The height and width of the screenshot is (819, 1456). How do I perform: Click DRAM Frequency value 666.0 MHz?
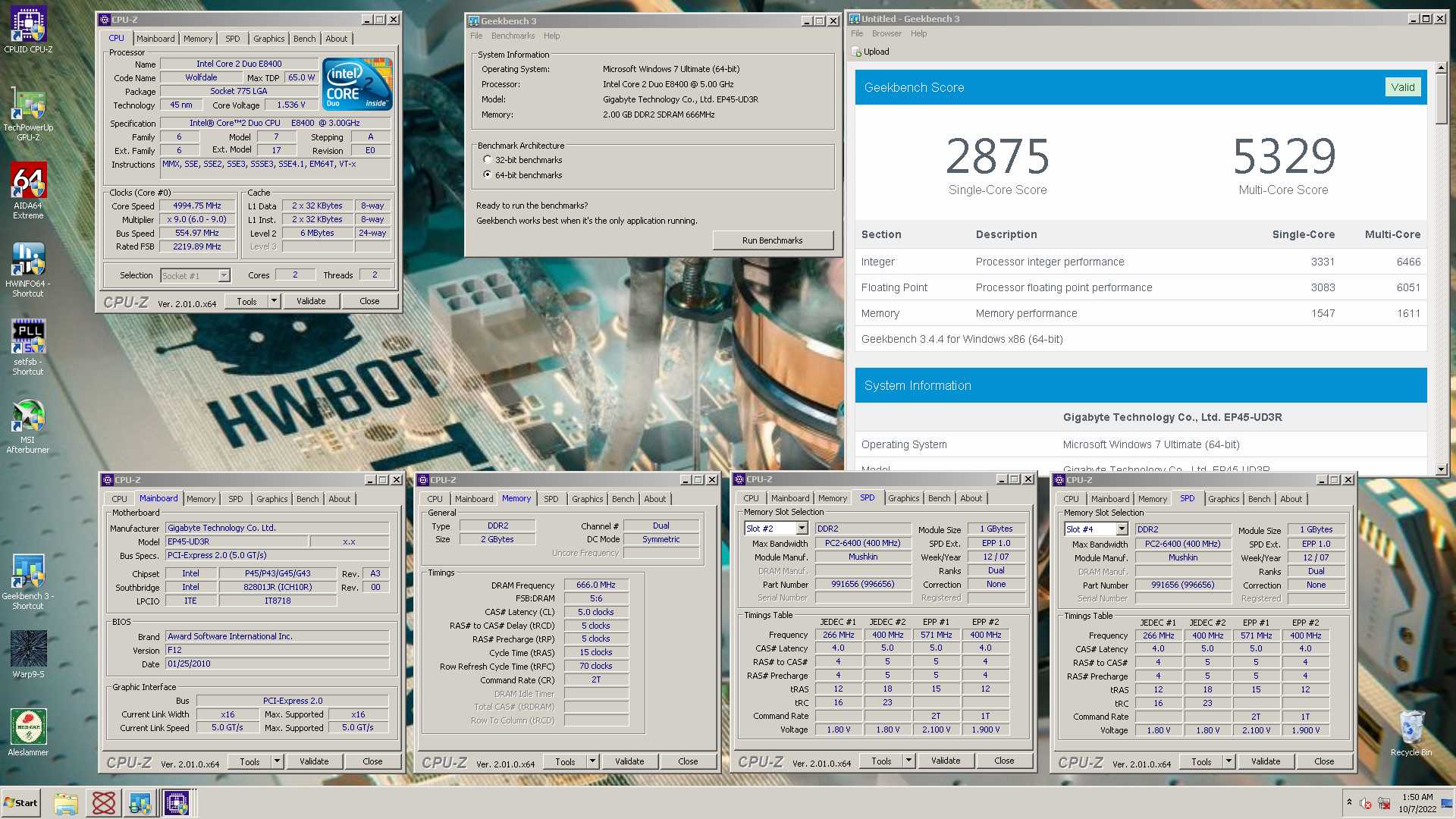tap(596, 585)
